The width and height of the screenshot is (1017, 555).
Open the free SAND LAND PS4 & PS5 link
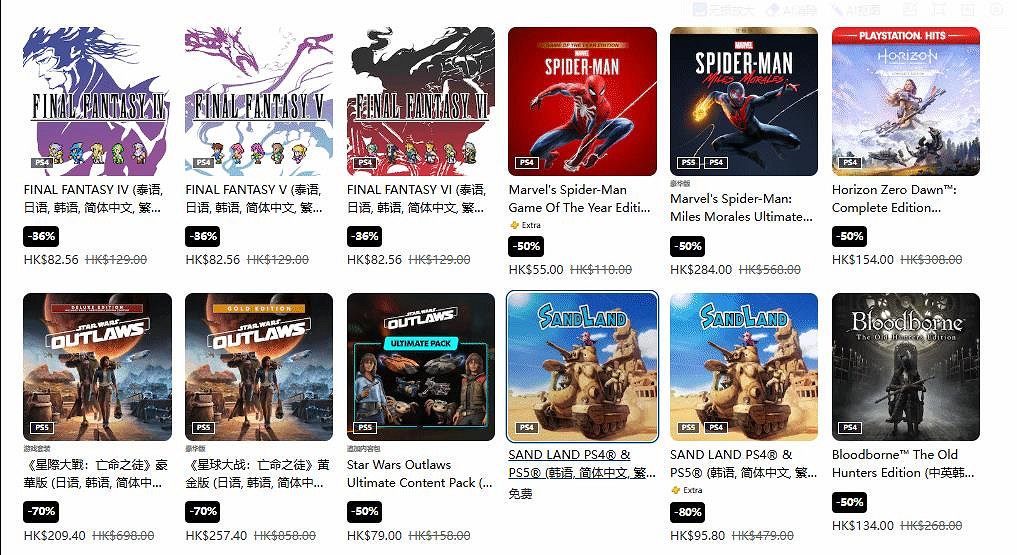point(582,464)
